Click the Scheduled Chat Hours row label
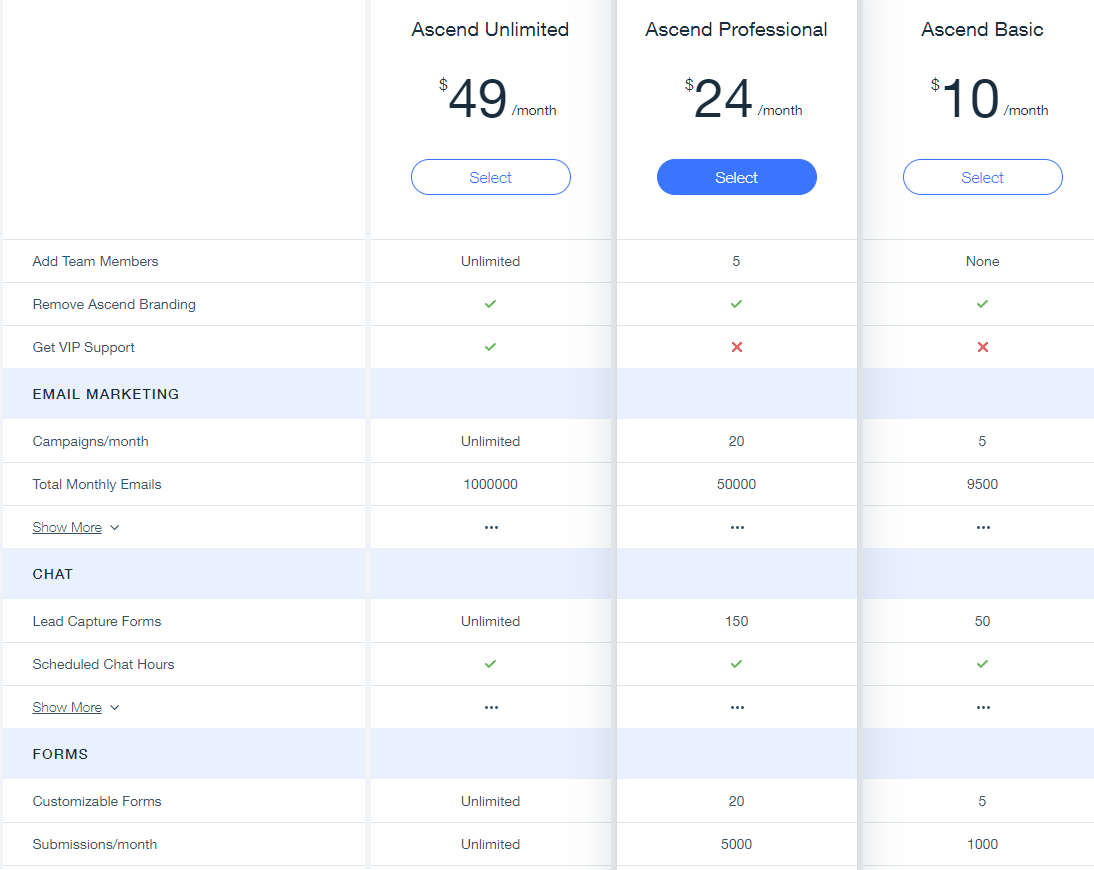 pyautogui.click(x=103, y=664)
